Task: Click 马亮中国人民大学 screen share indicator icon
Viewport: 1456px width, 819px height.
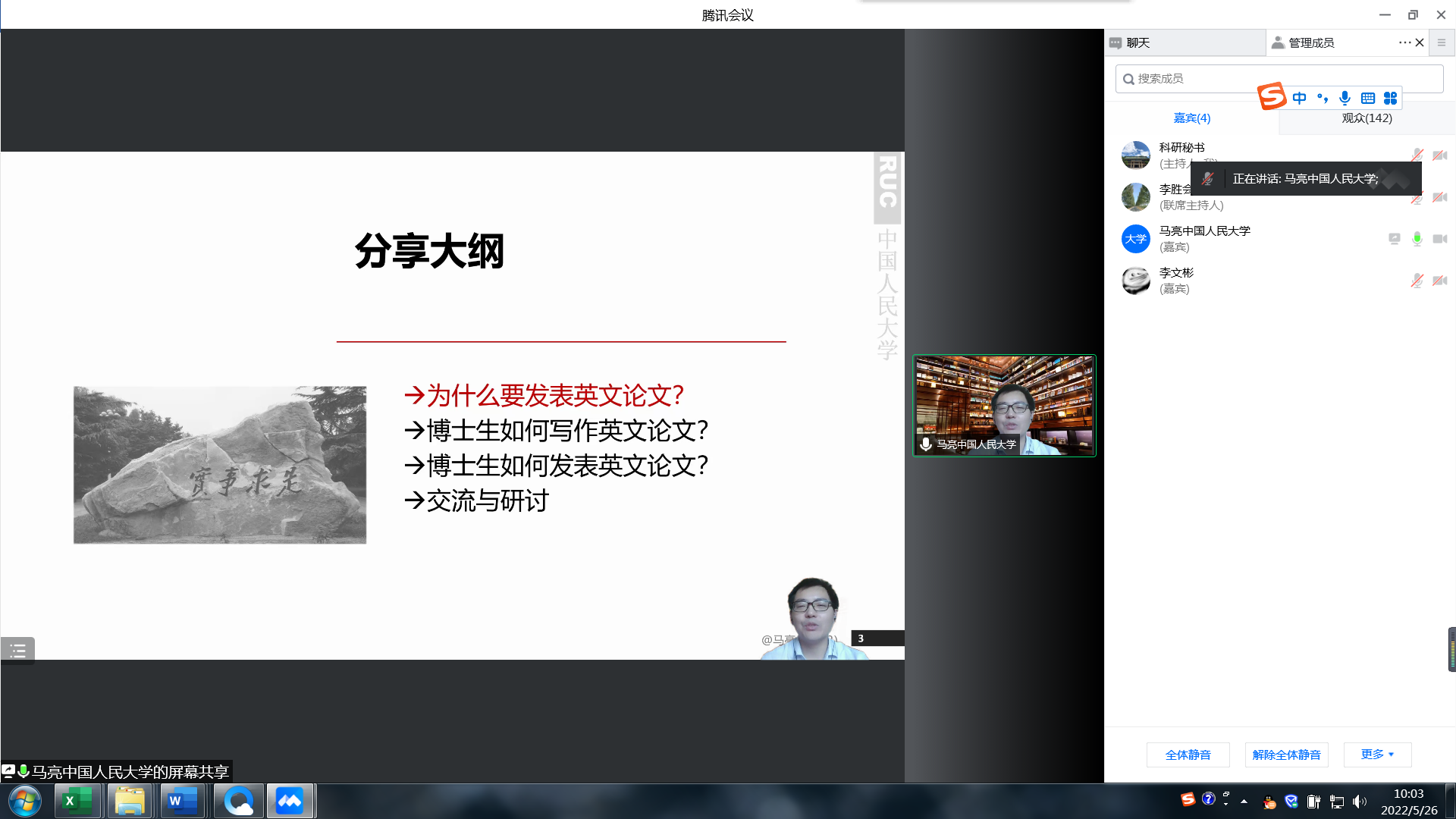Action: point(1394,239)
